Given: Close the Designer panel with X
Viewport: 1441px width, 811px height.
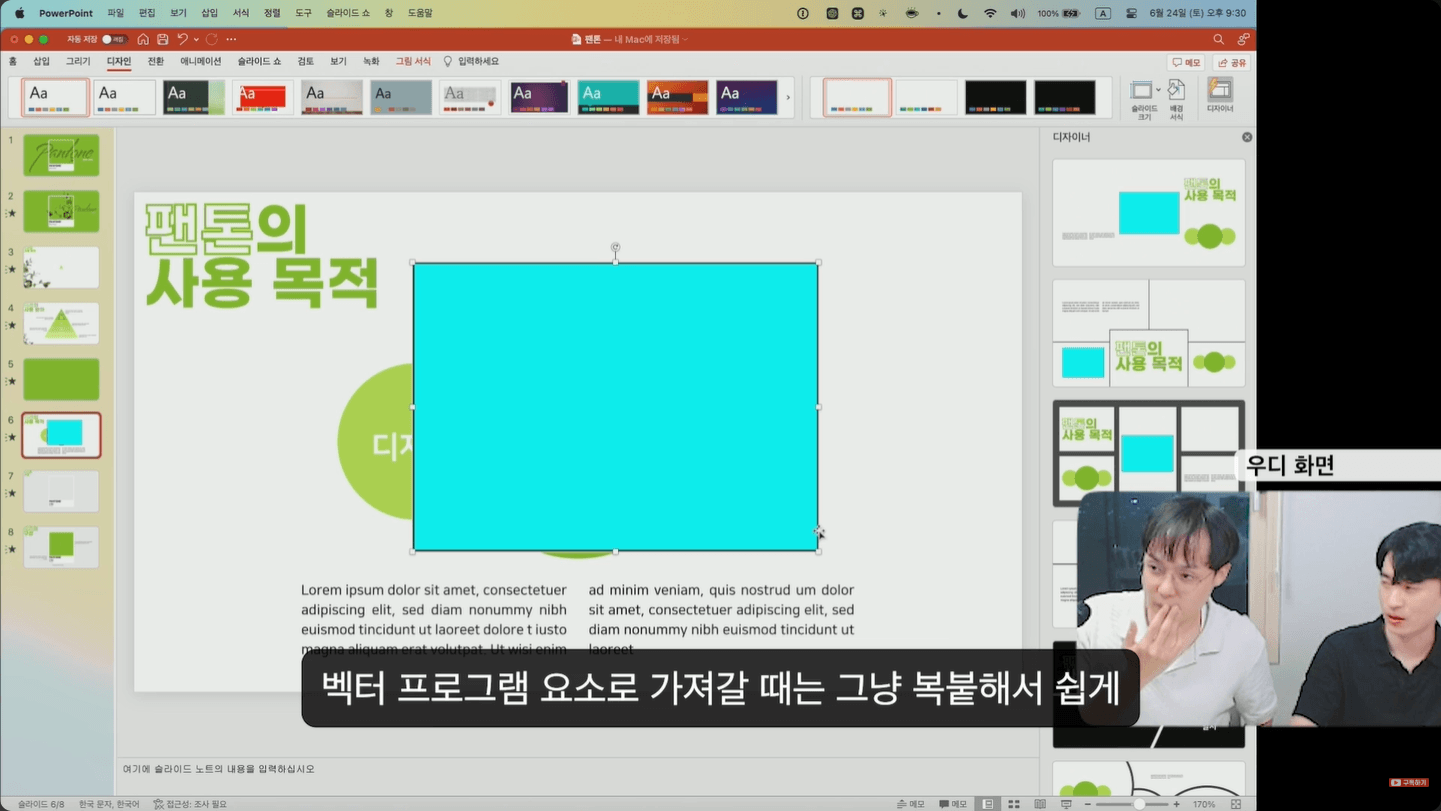Looking at the screenshot, I should point(1247,137).
